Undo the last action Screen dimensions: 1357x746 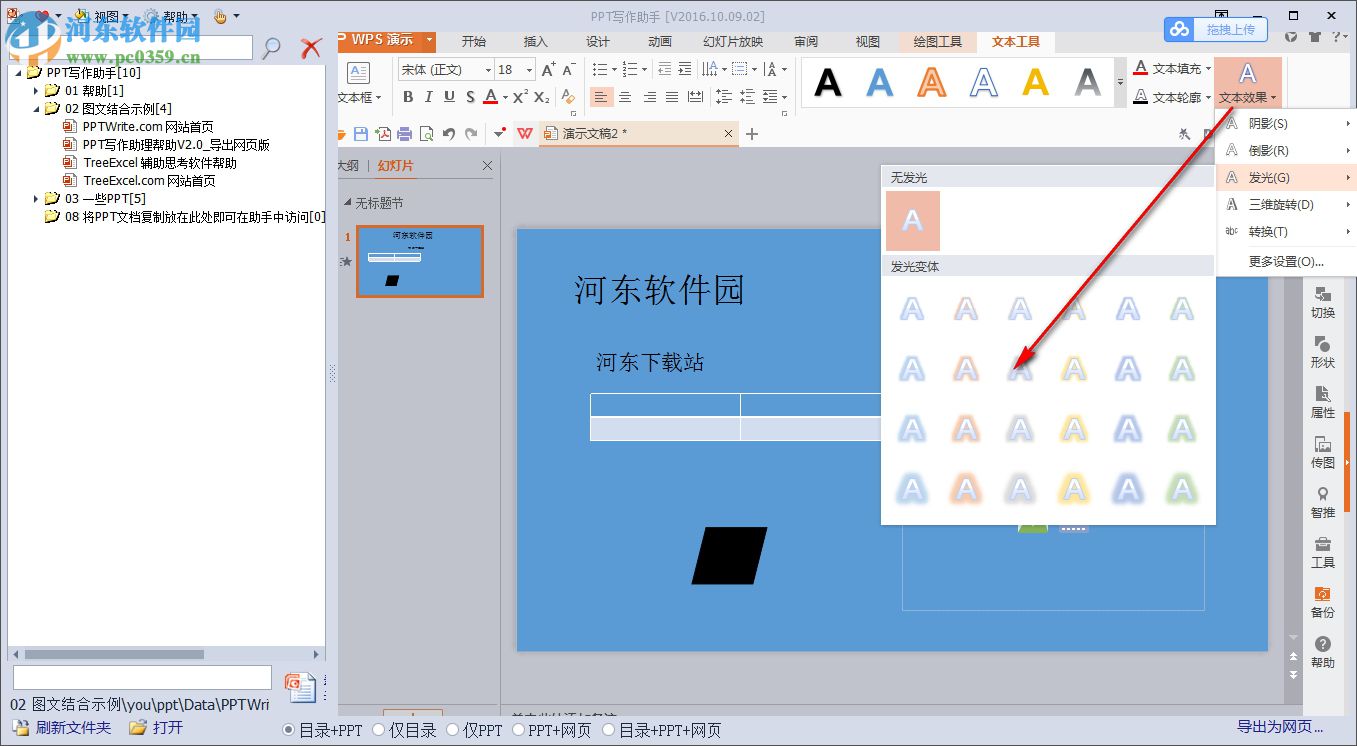pyautogui.click(x=449, y=134)
